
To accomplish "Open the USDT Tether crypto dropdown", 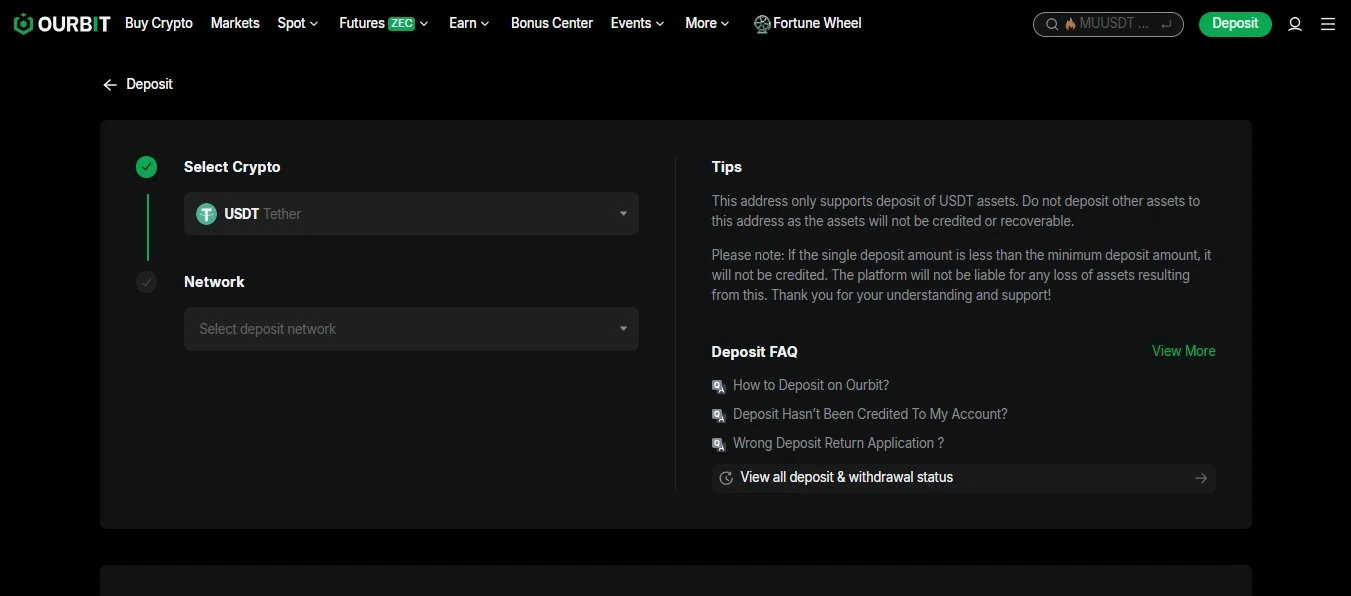I will [411, 214].
